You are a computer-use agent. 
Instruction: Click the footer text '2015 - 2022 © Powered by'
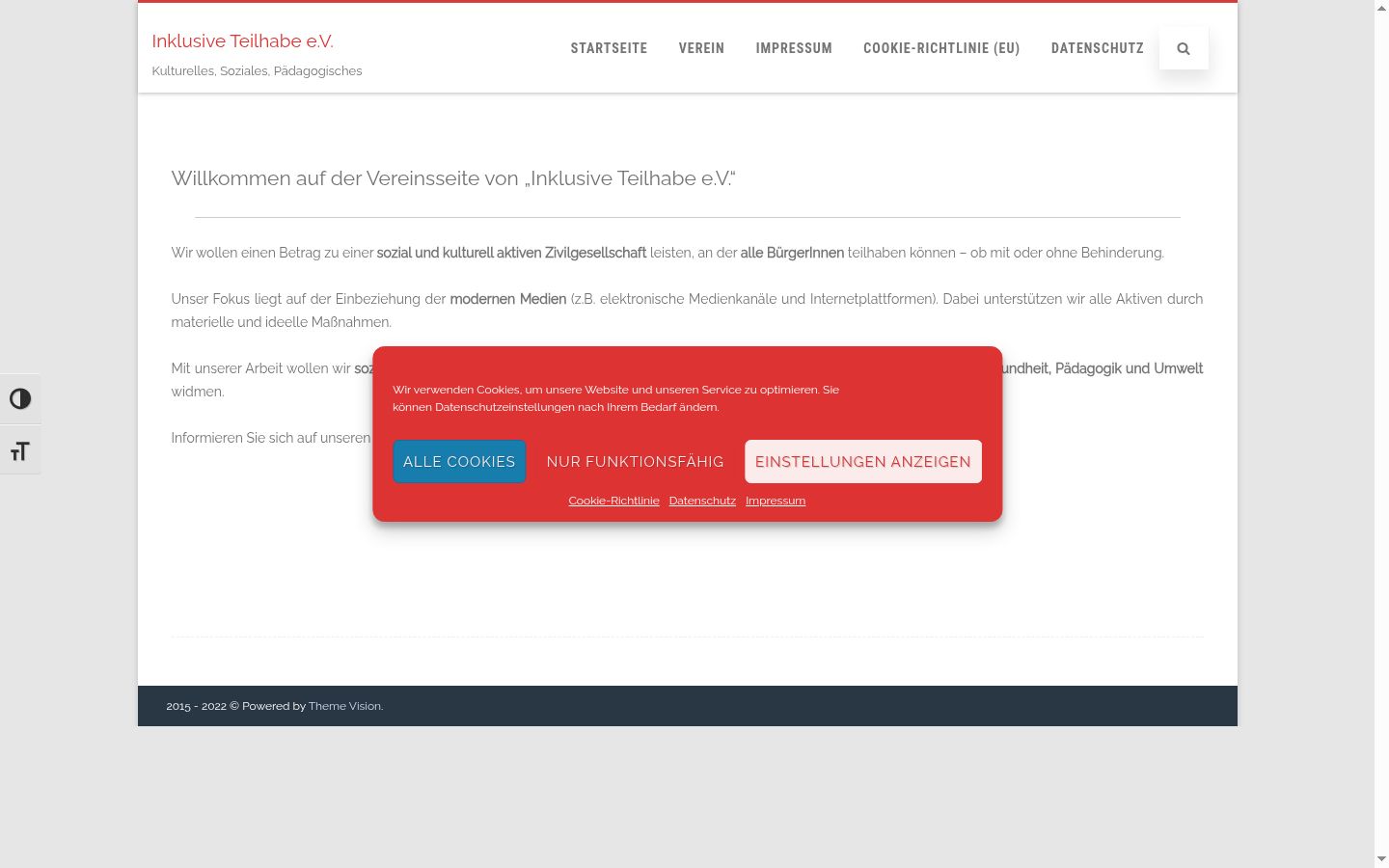(235, 706)
